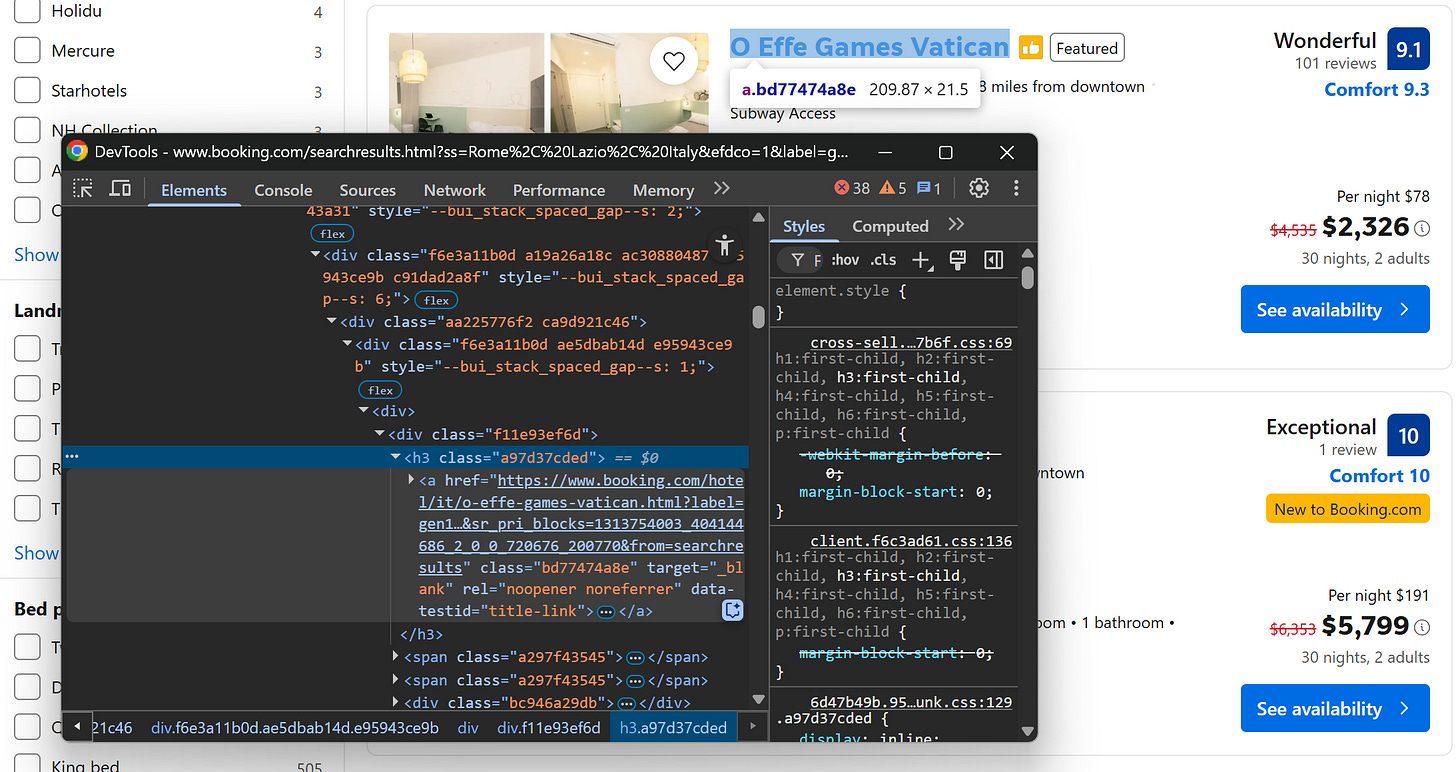
Task: Open DevTools settings gear
Action: coord(979,188)
